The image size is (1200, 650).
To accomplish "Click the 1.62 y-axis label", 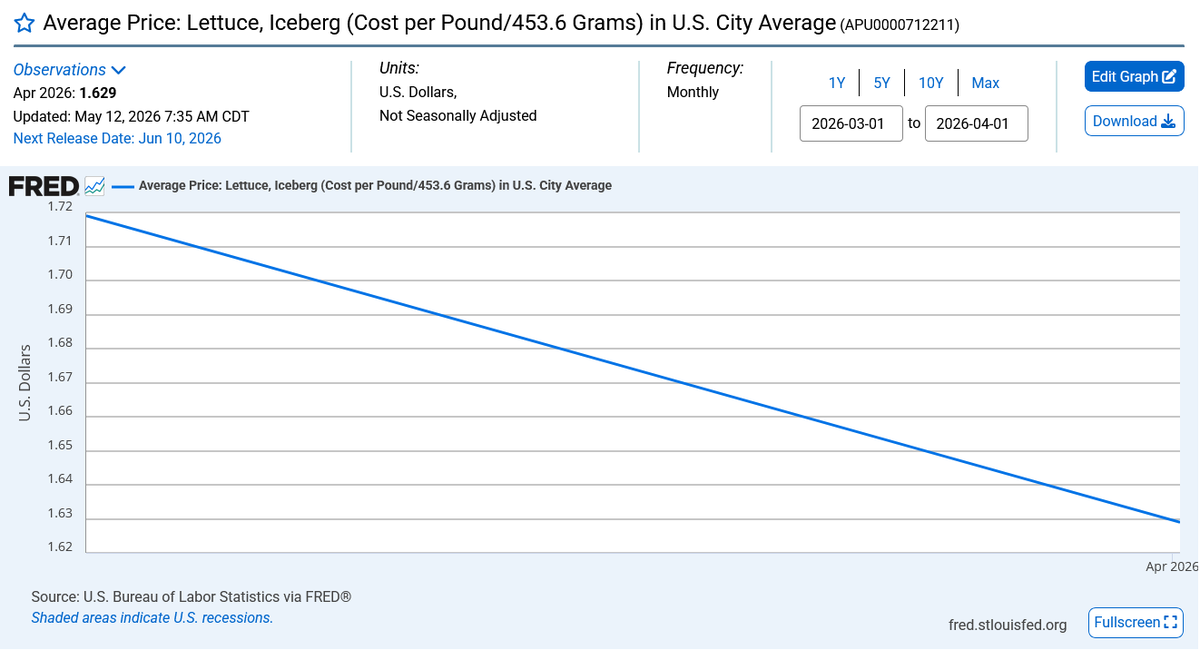I will (x=60, y=547).
